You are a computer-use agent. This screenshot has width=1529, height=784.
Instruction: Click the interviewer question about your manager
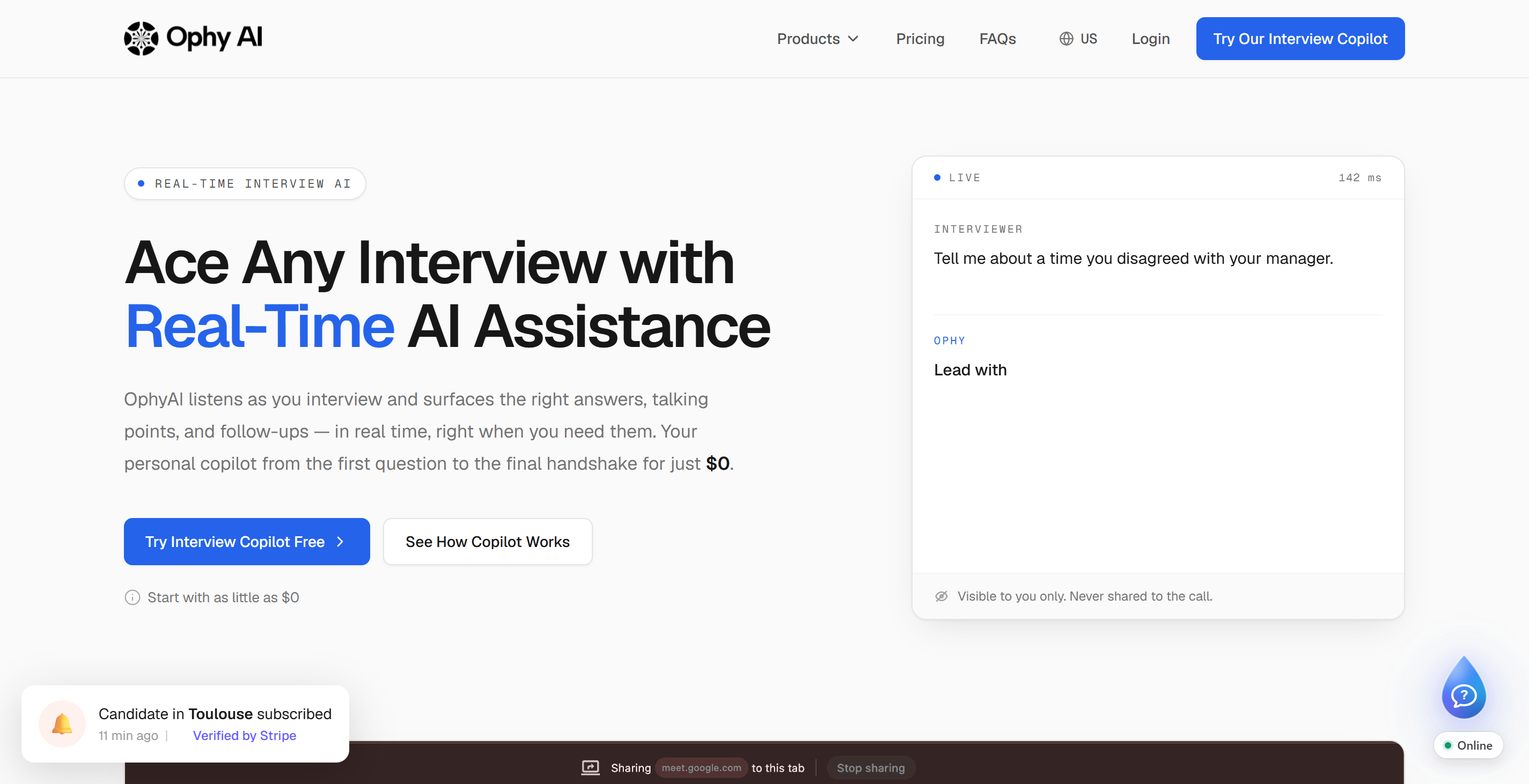[x=1133, y=258]
